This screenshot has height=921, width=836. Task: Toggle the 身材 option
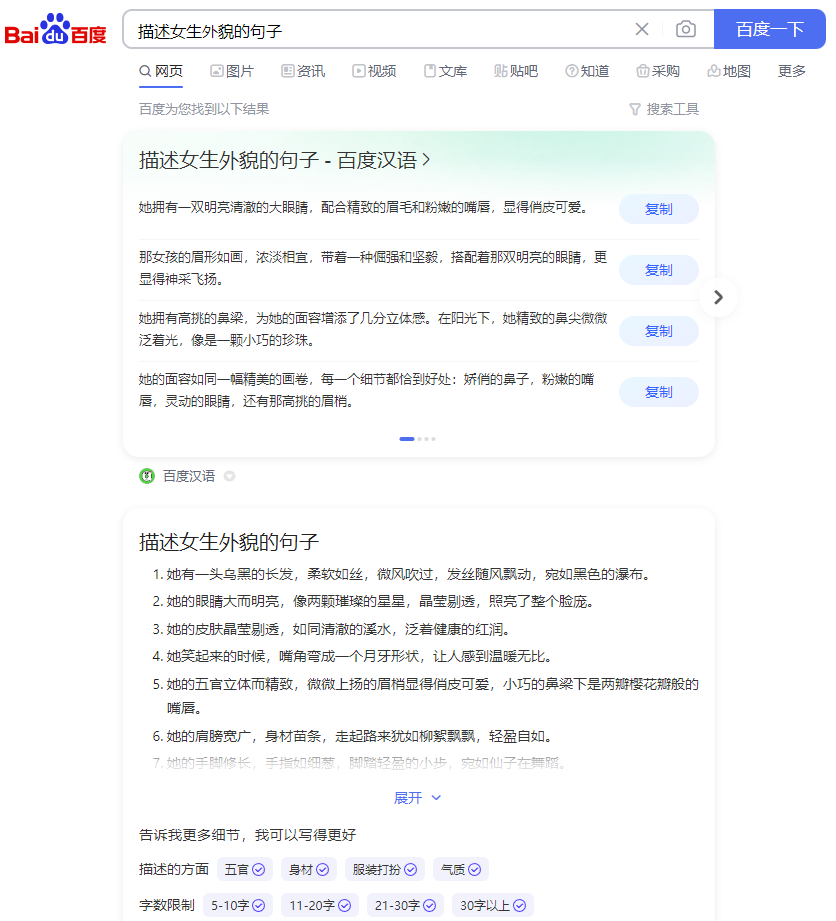[x=308, y=869]
